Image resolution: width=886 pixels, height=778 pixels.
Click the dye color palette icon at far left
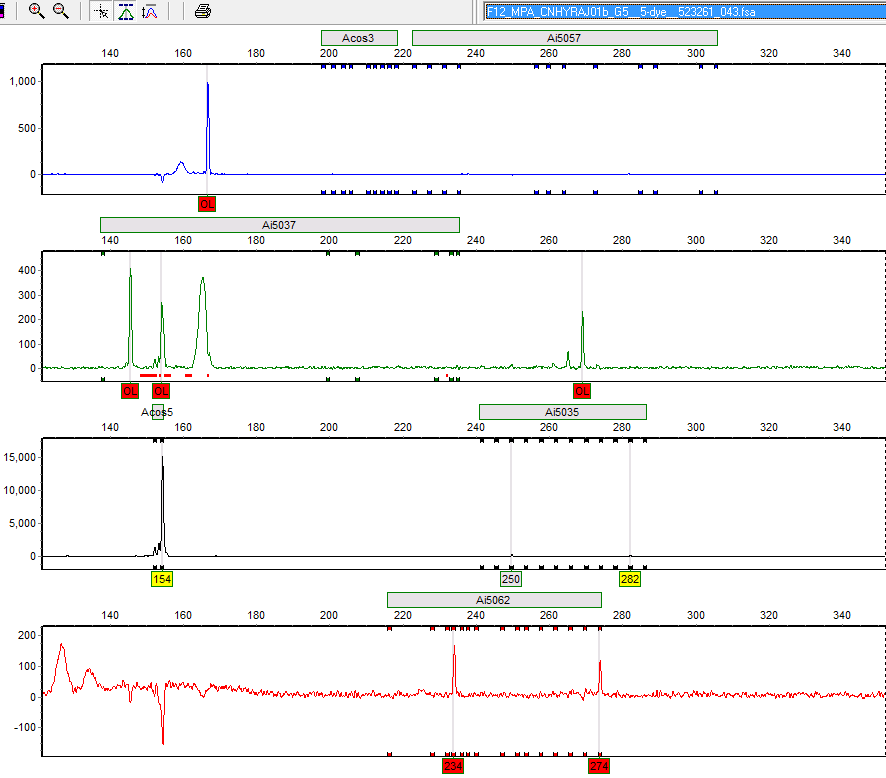point(4,11)
